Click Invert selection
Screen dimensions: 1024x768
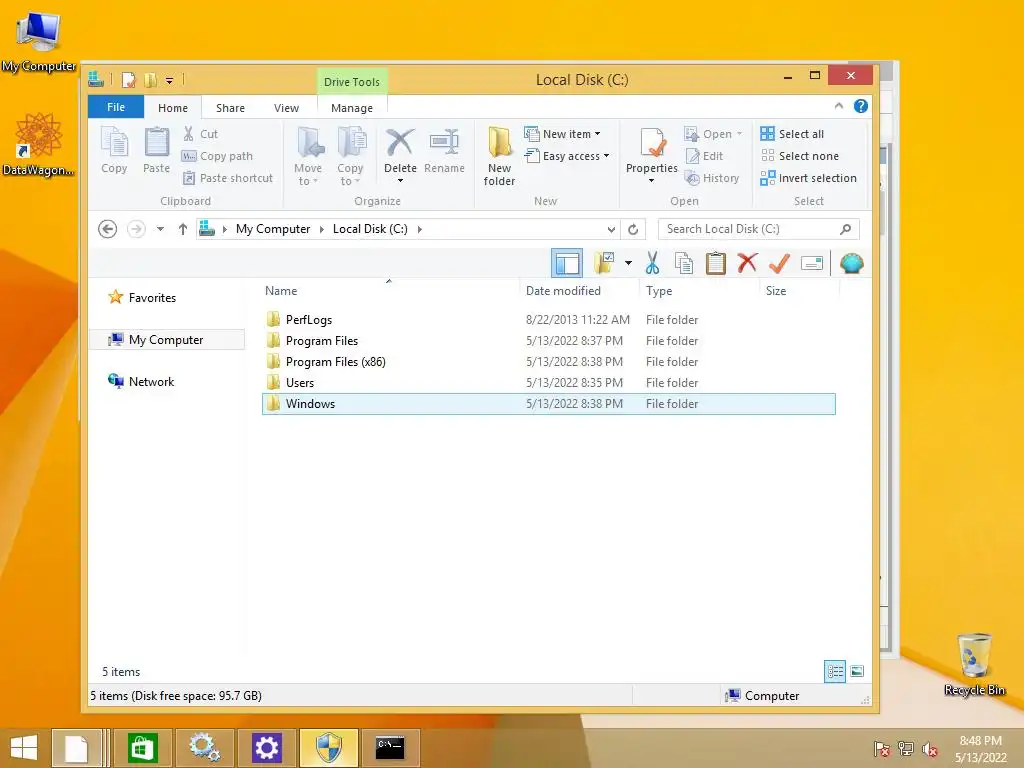coord(808,178)
